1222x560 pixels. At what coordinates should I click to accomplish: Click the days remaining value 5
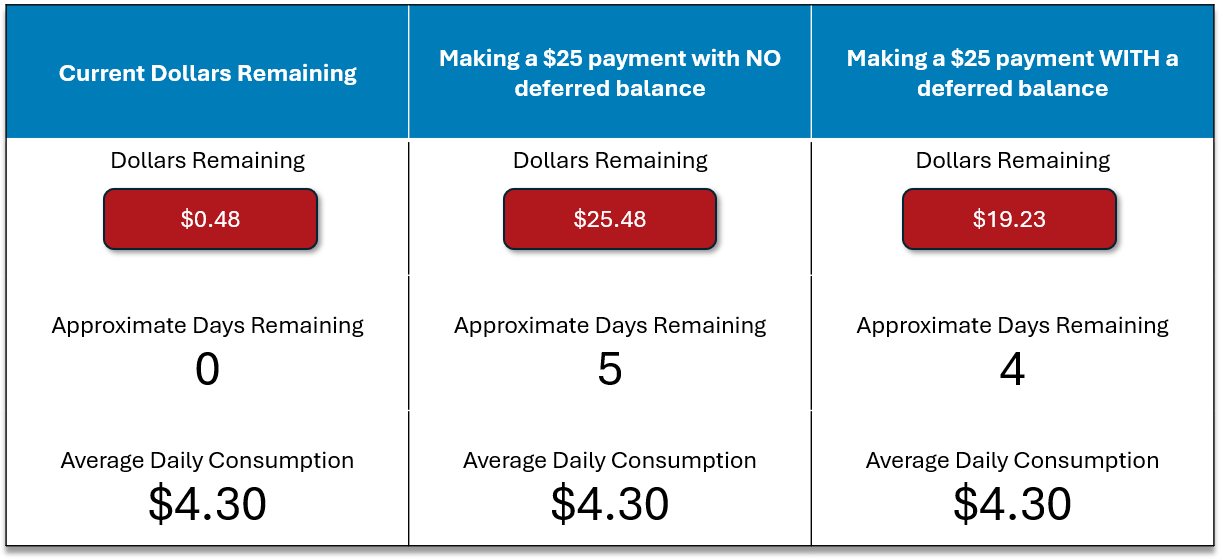pos(610,370)
